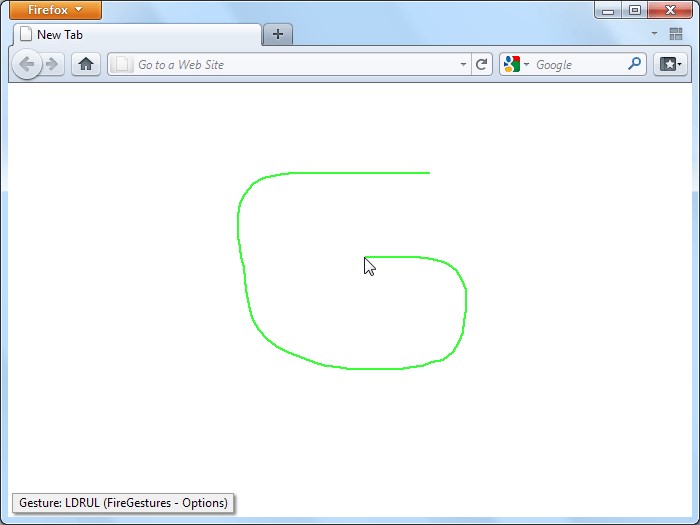Click the Gesture LDRUL status text
This screenshot has height=525, width=700.
point(123,503)
